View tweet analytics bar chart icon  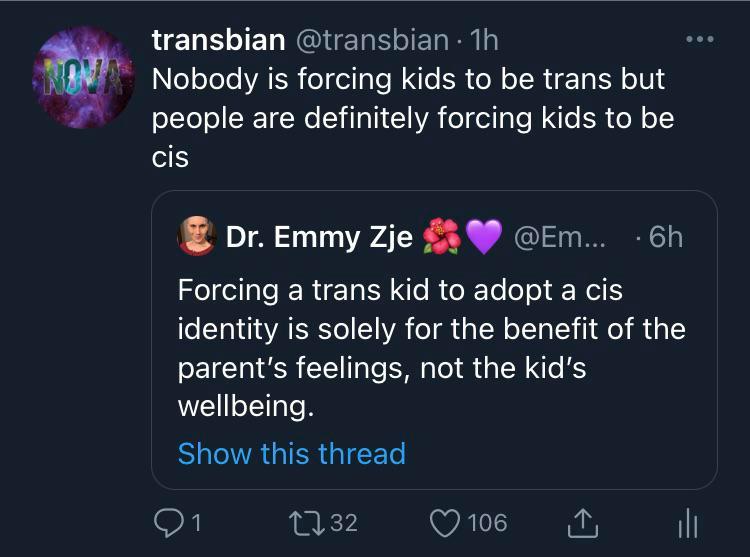pos(686,521)
